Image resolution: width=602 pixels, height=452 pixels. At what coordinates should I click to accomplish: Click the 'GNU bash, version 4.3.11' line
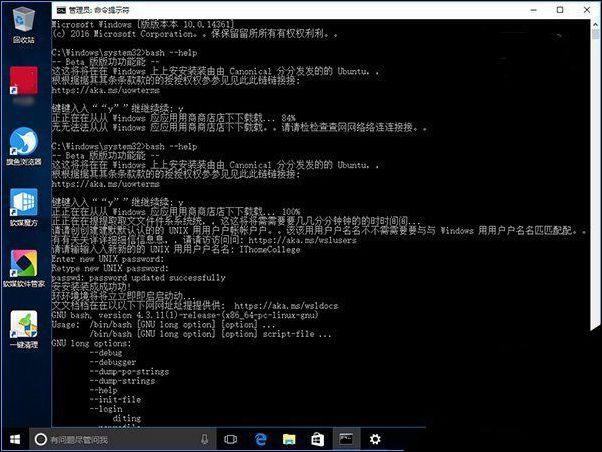185,315
